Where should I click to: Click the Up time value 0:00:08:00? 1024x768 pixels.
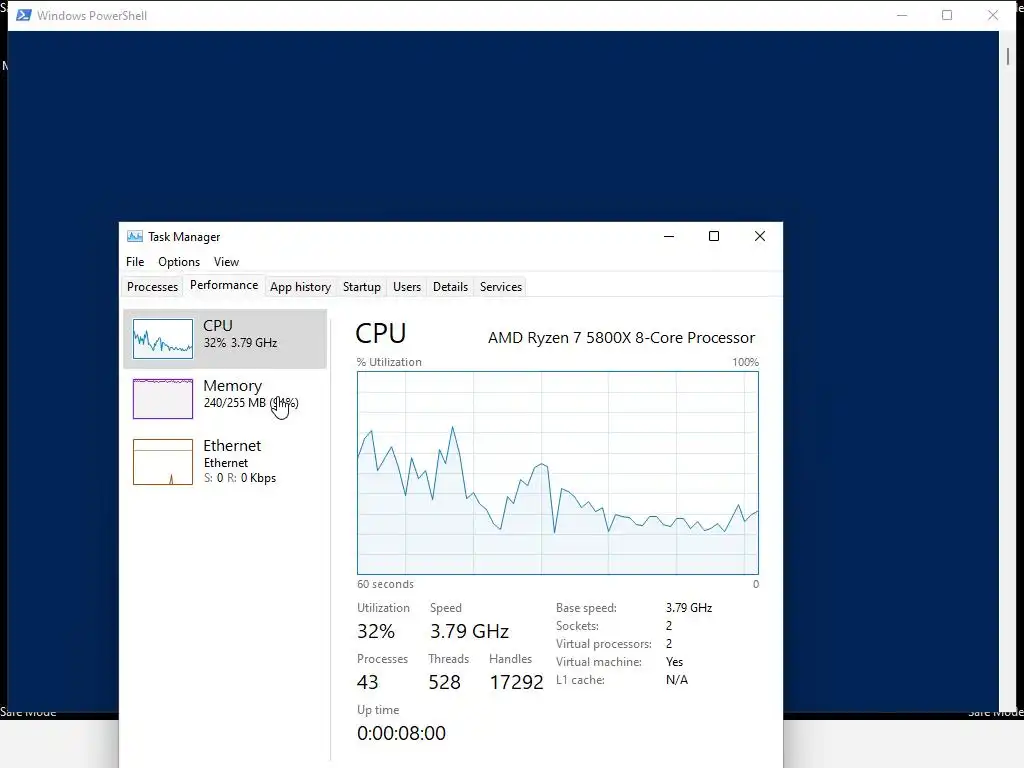[x=401, y=733]
